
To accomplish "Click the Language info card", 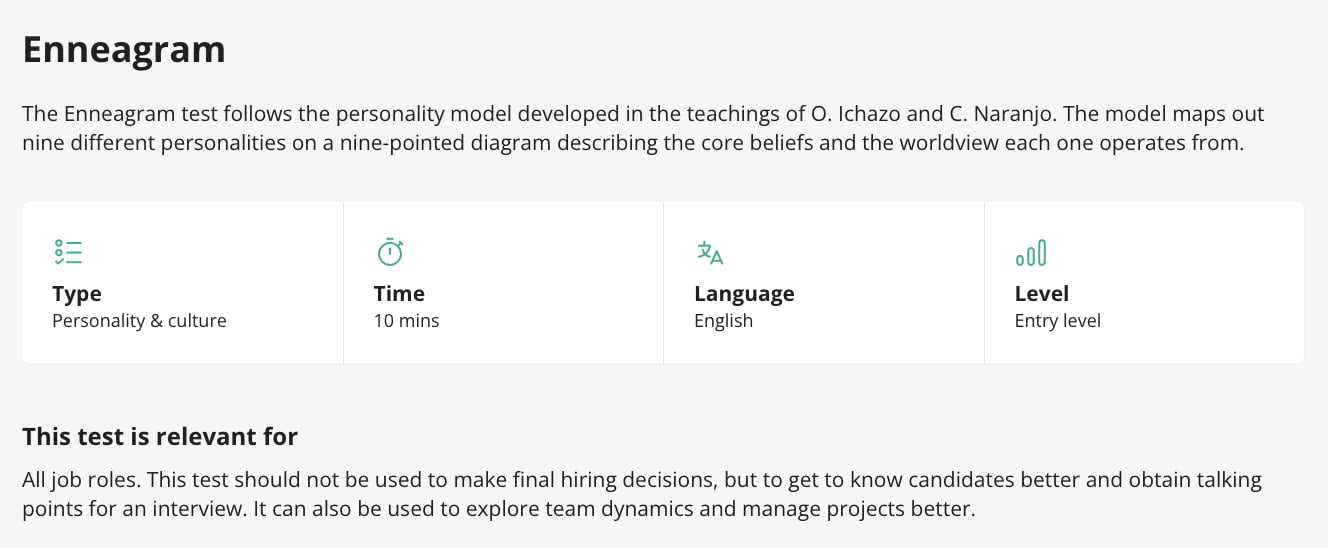I will pos(824,283).
